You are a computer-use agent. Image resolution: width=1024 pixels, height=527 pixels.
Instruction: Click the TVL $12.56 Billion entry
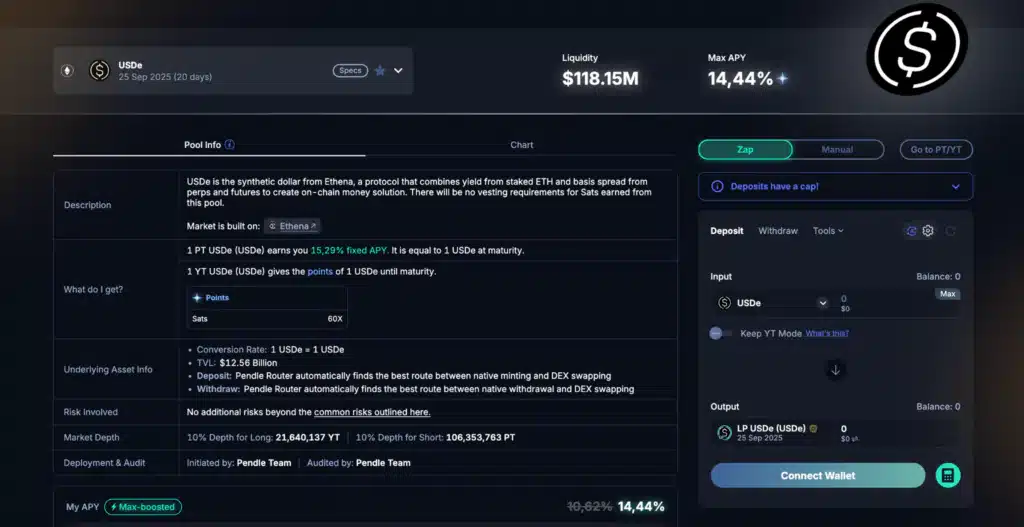(237, 362)
